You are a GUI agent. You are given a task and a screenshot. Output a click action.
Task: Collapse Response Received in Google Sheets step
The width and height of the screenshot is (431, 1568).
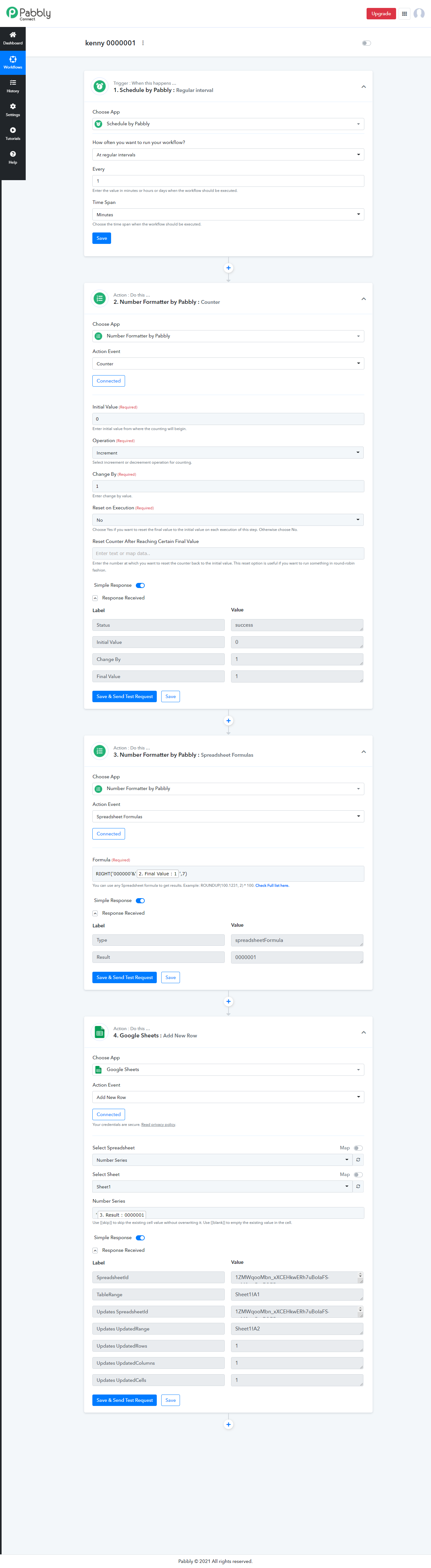95,1250
